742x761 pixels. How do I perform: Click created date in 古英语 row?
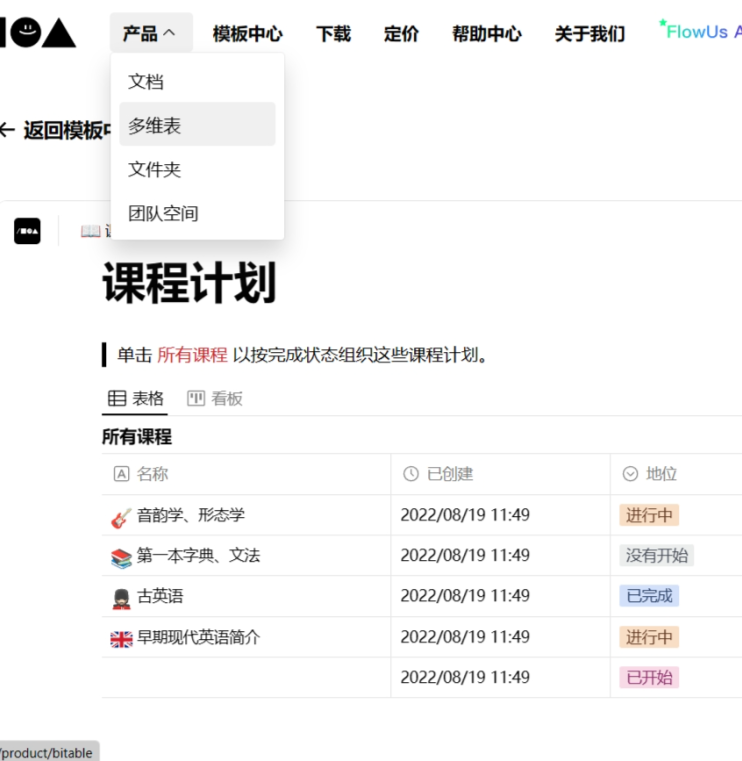tap(465, 596)
